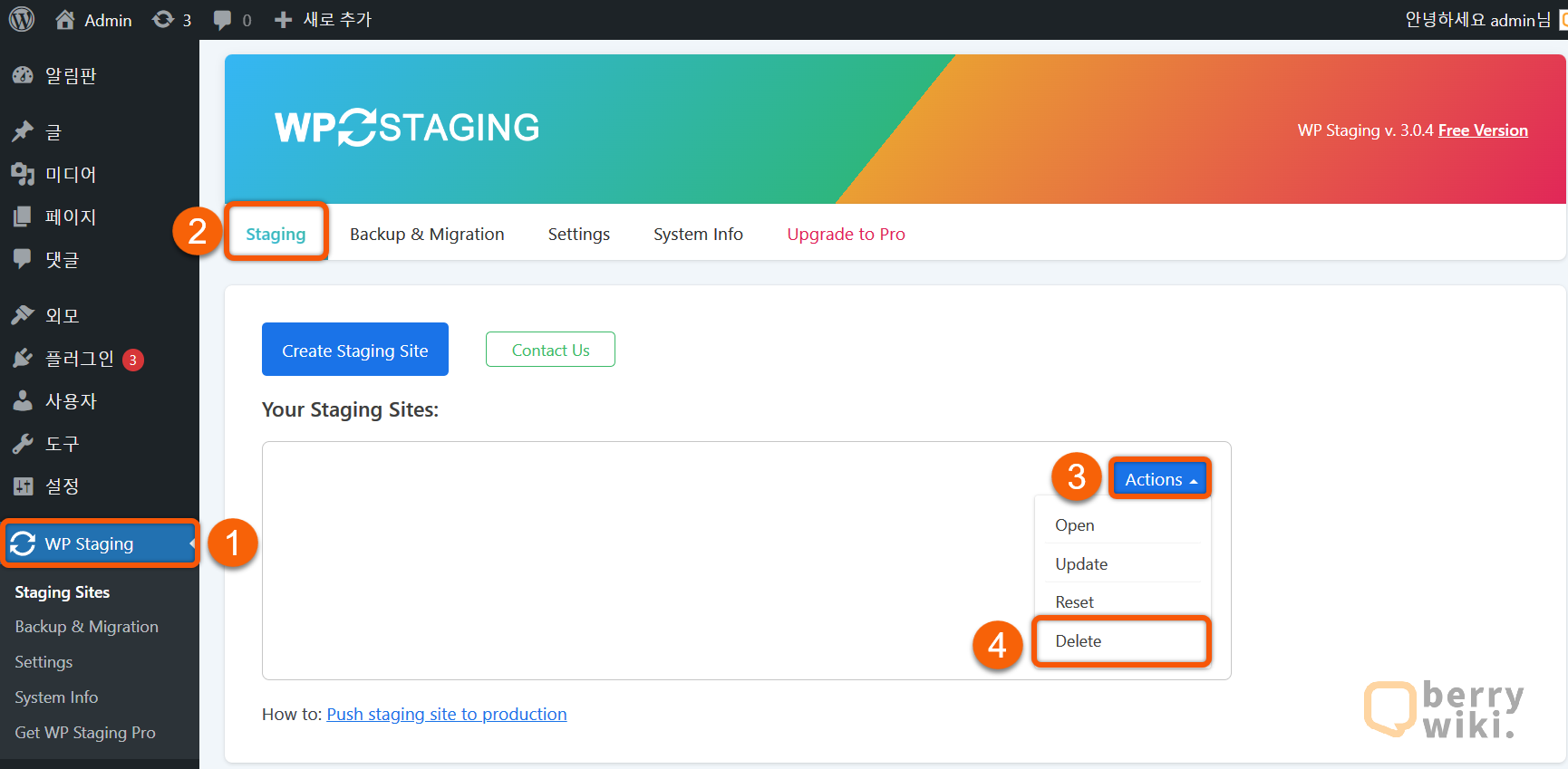
Task: Choose Delete from Actions menu
Action: [x=1122, y=641]
